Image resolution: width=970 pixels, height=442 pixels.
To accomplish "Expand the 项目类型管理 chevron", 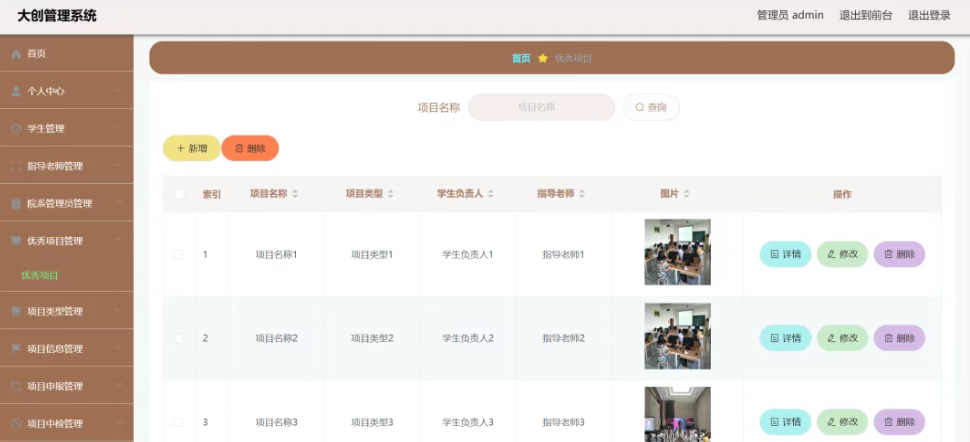I will point(118,311).
